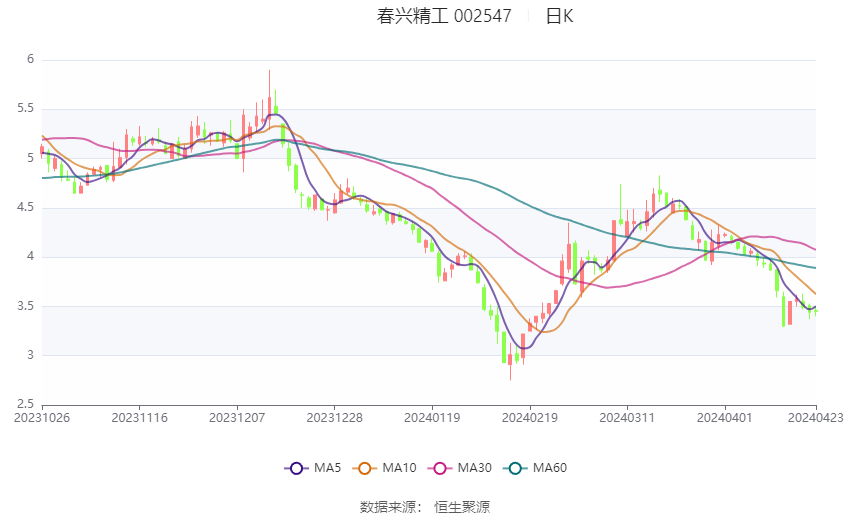Pick the 20240423 date on the x-axis

(x=816, y=416)
